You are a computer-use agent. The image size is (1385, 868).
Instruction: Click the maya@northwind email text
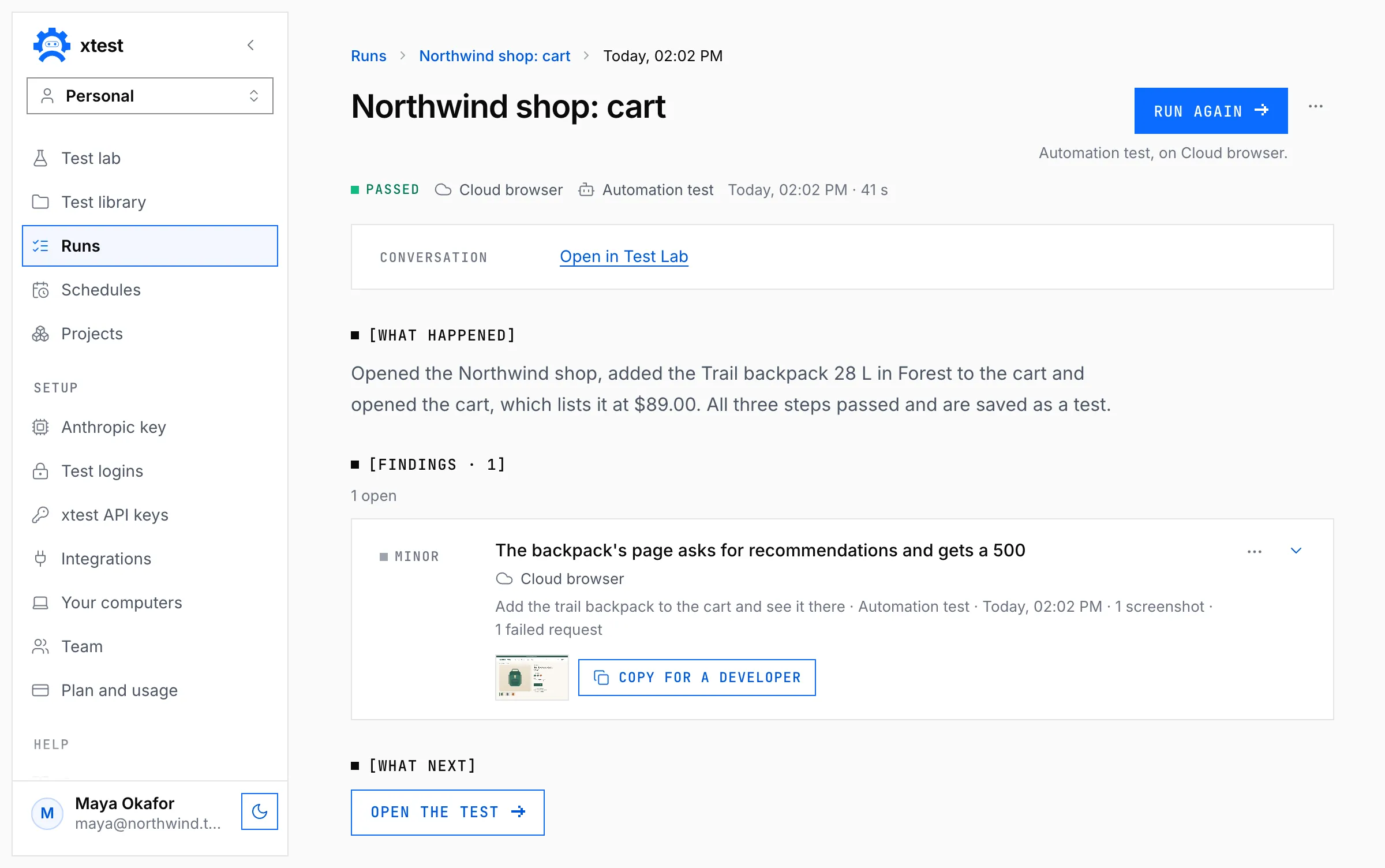(x=148, y=824)
